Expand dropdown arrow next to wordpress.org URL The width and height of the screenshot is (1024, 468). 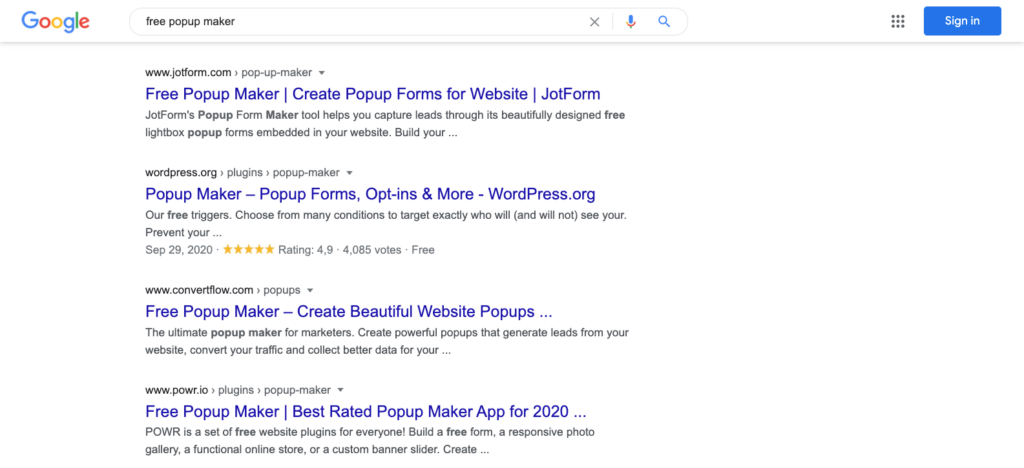[x=350, y=173]
